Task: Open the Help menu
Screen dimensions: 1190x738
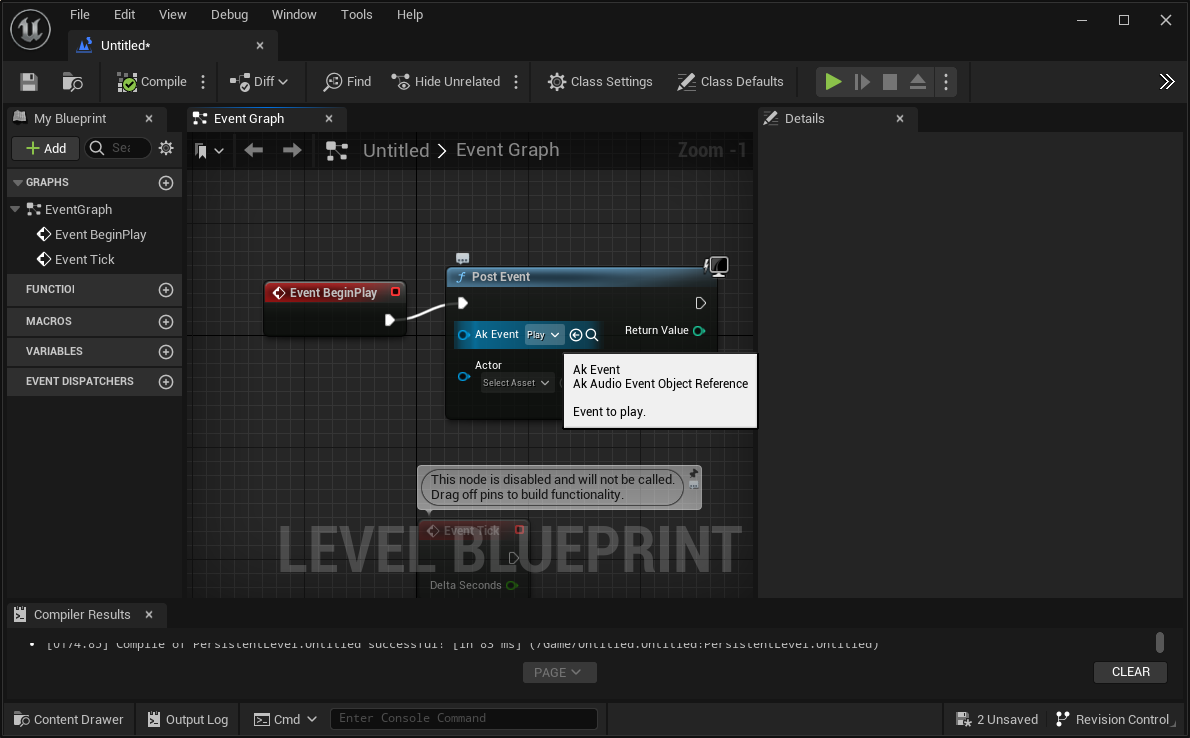Action: tap(410, 14)
